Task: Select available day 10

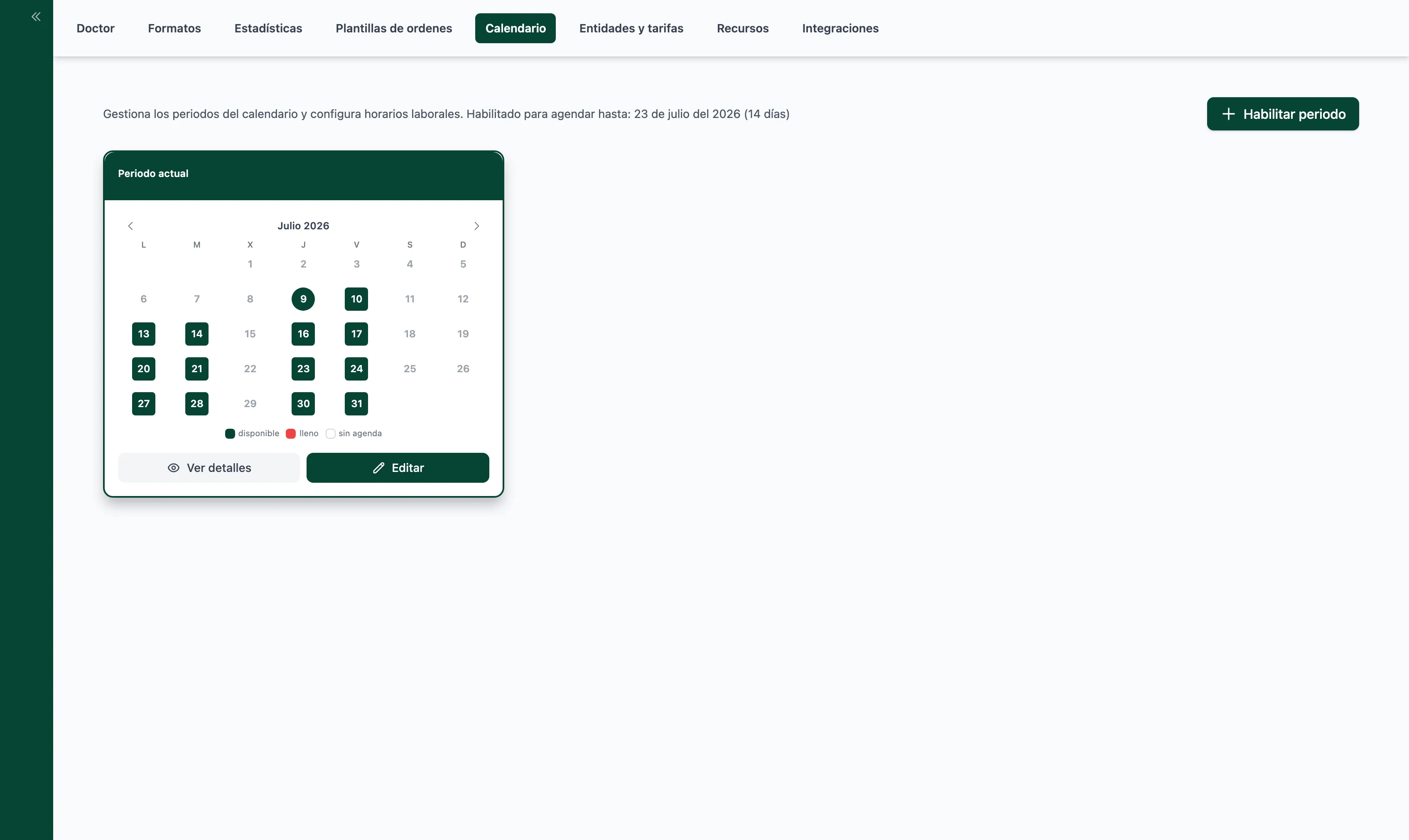Action: click(x=356, y=299)
